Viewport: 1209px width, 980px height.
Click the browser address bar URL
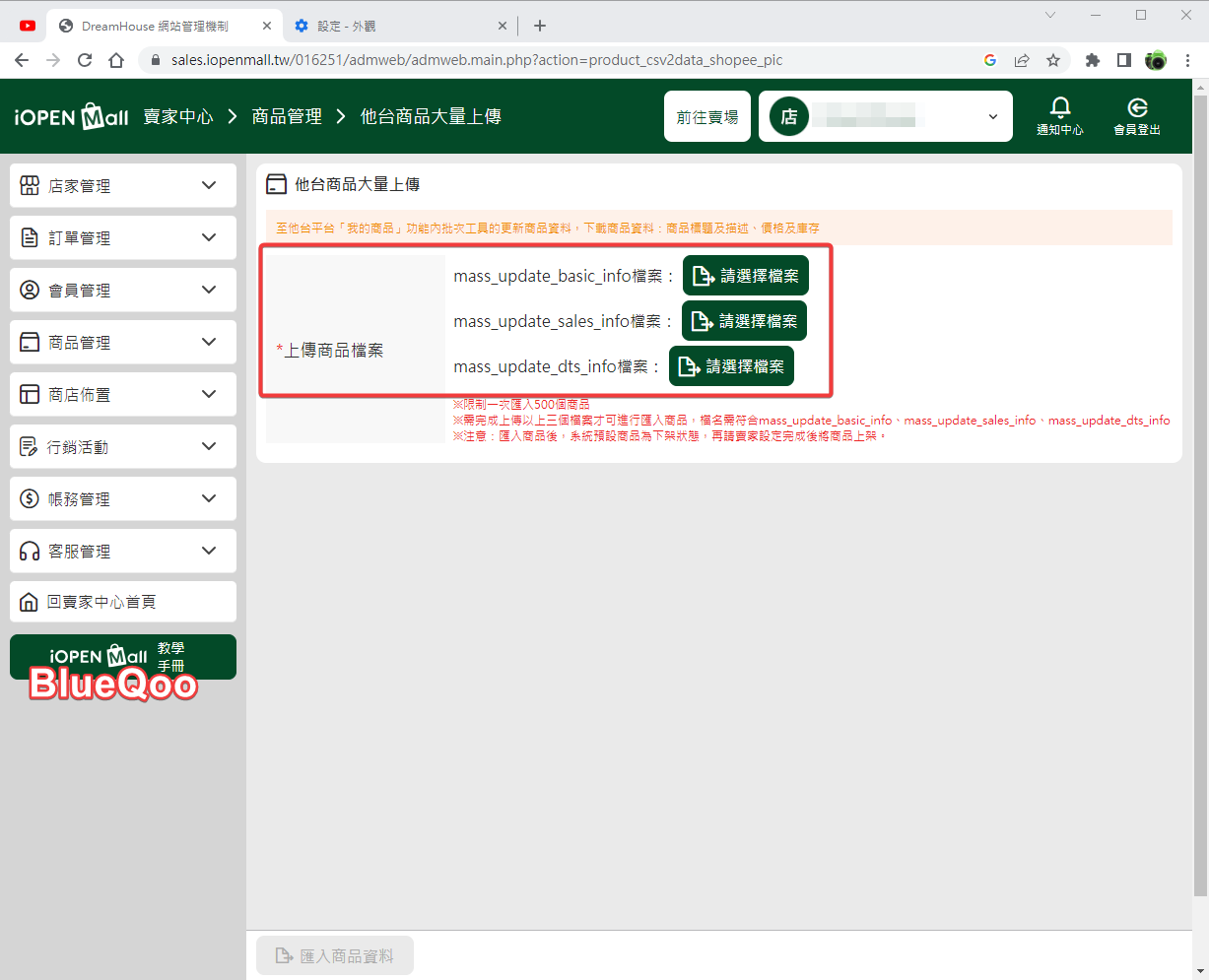477,60
